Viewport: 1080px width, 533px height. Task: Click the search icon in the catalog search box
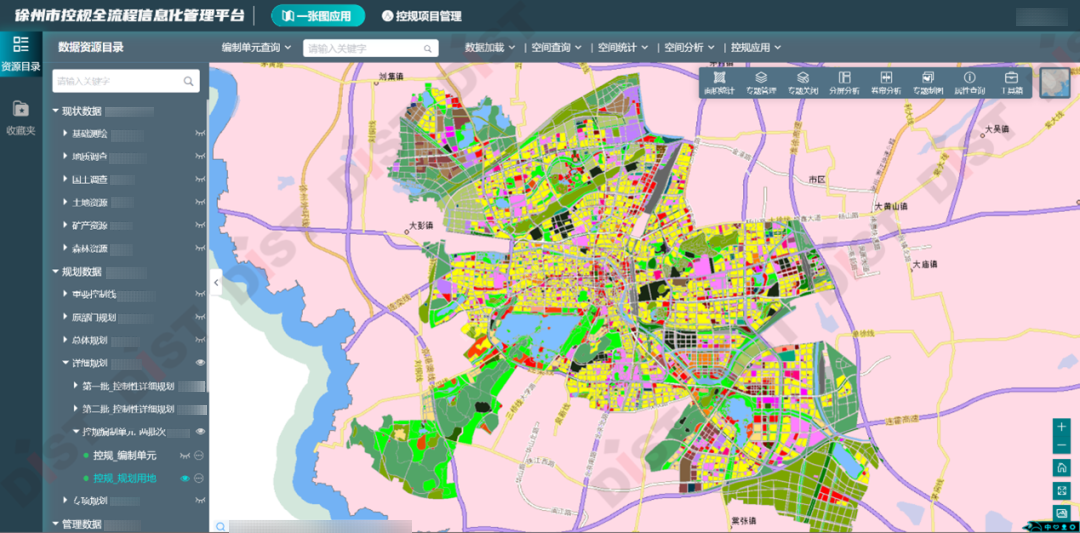point(188,81)
